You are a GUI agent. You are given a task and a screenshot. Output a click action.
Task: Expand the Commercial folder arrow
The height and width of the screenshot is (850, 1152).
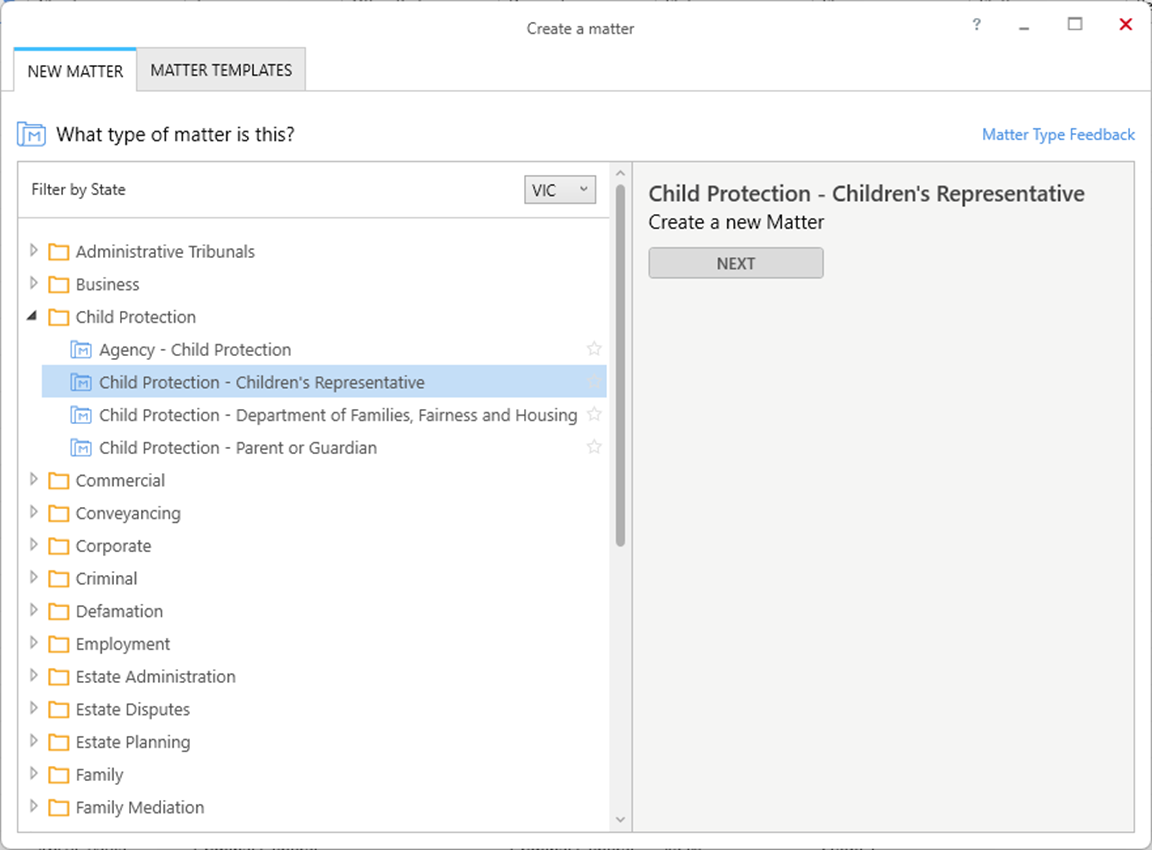pyautogui.click(x=33, y=480)
